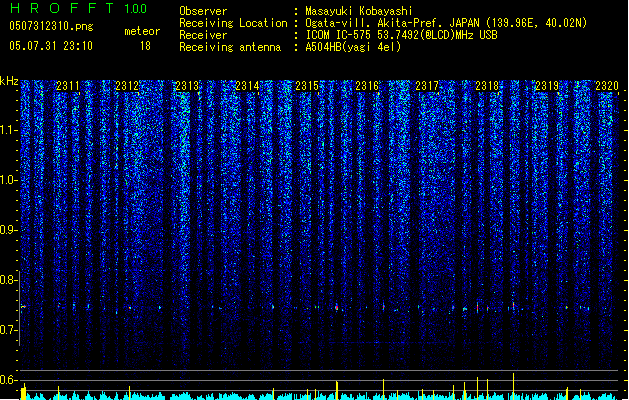Select the filename 0507312310.png
629x400 pixels.
coord(51,26)
